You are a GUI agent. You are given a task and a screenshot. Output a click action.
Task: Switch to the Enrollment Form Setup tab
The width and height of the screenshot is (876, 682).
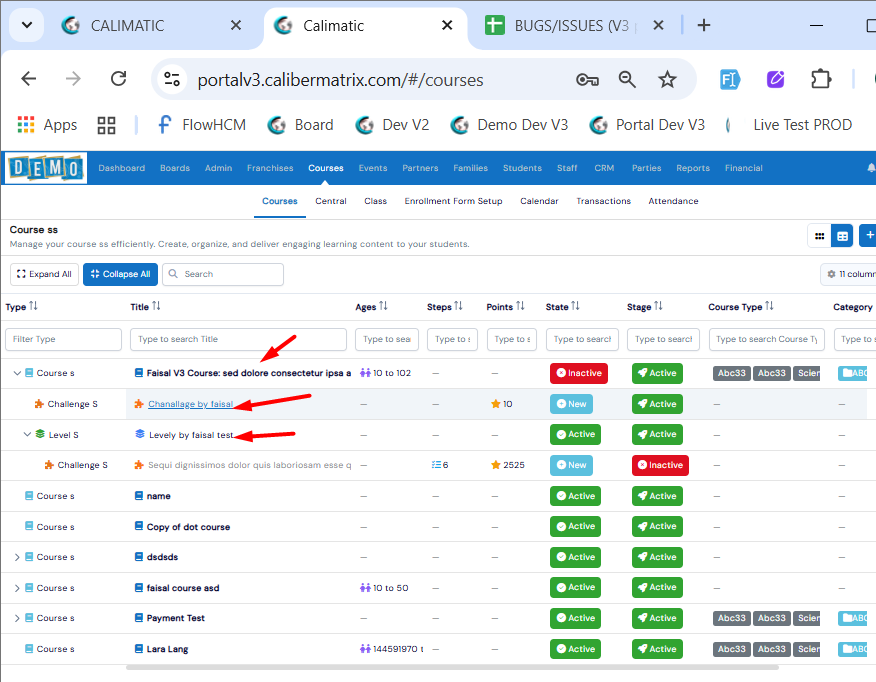(453, 201)
